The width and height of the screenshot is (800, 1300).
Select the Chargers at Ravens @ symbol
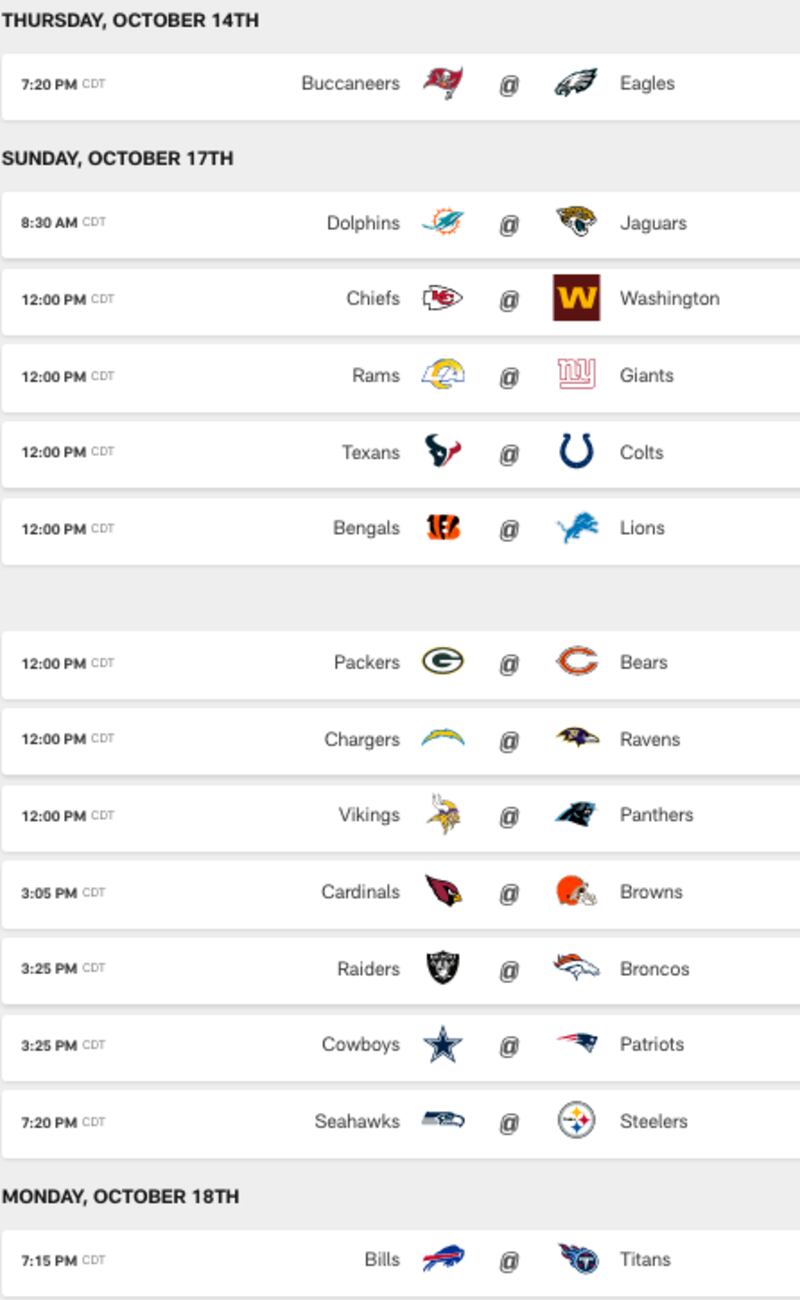tap(509, 740)
